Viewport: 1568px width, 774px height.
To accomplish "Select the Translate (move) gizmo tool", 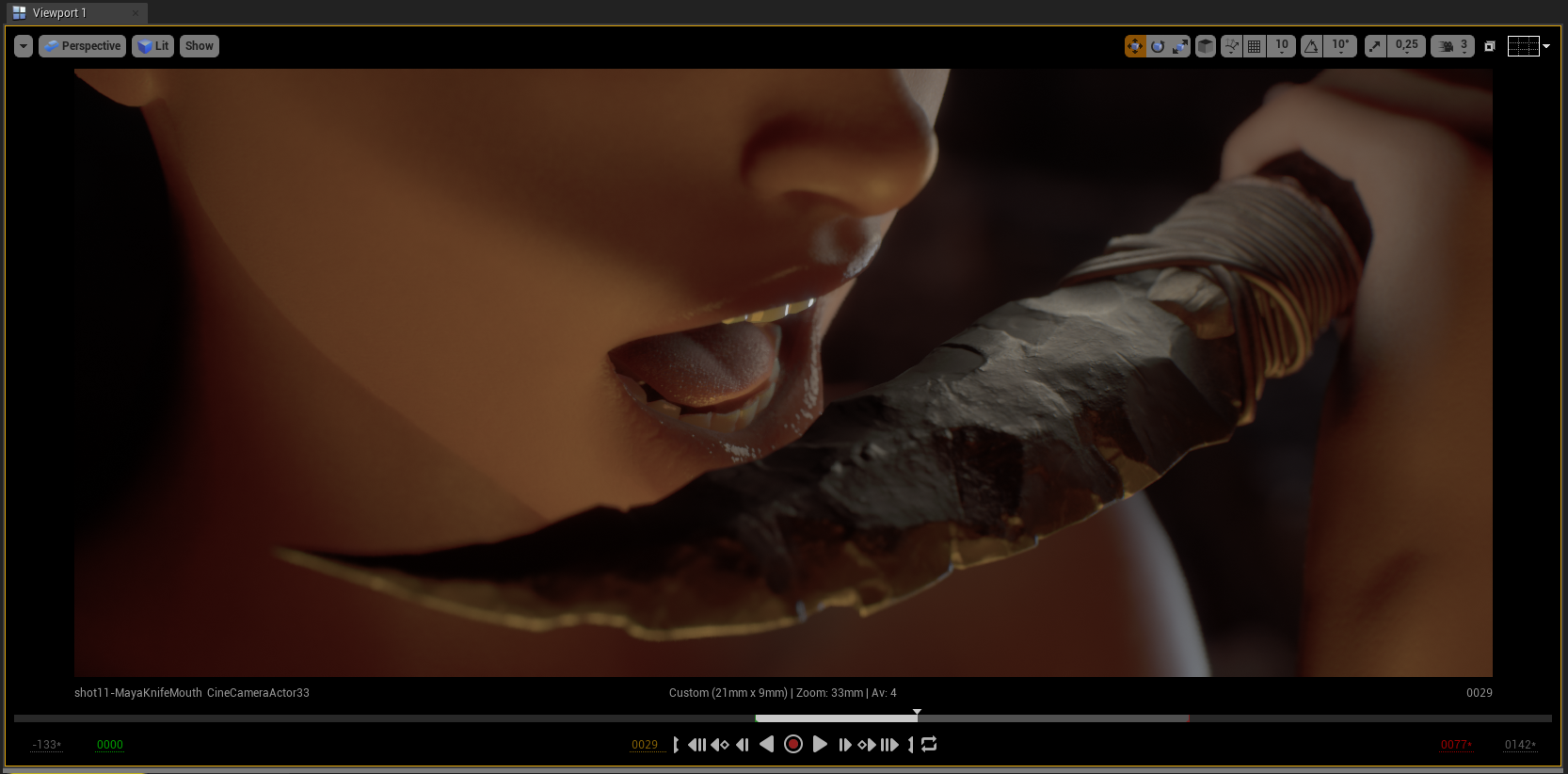I will coord(1135,46).
